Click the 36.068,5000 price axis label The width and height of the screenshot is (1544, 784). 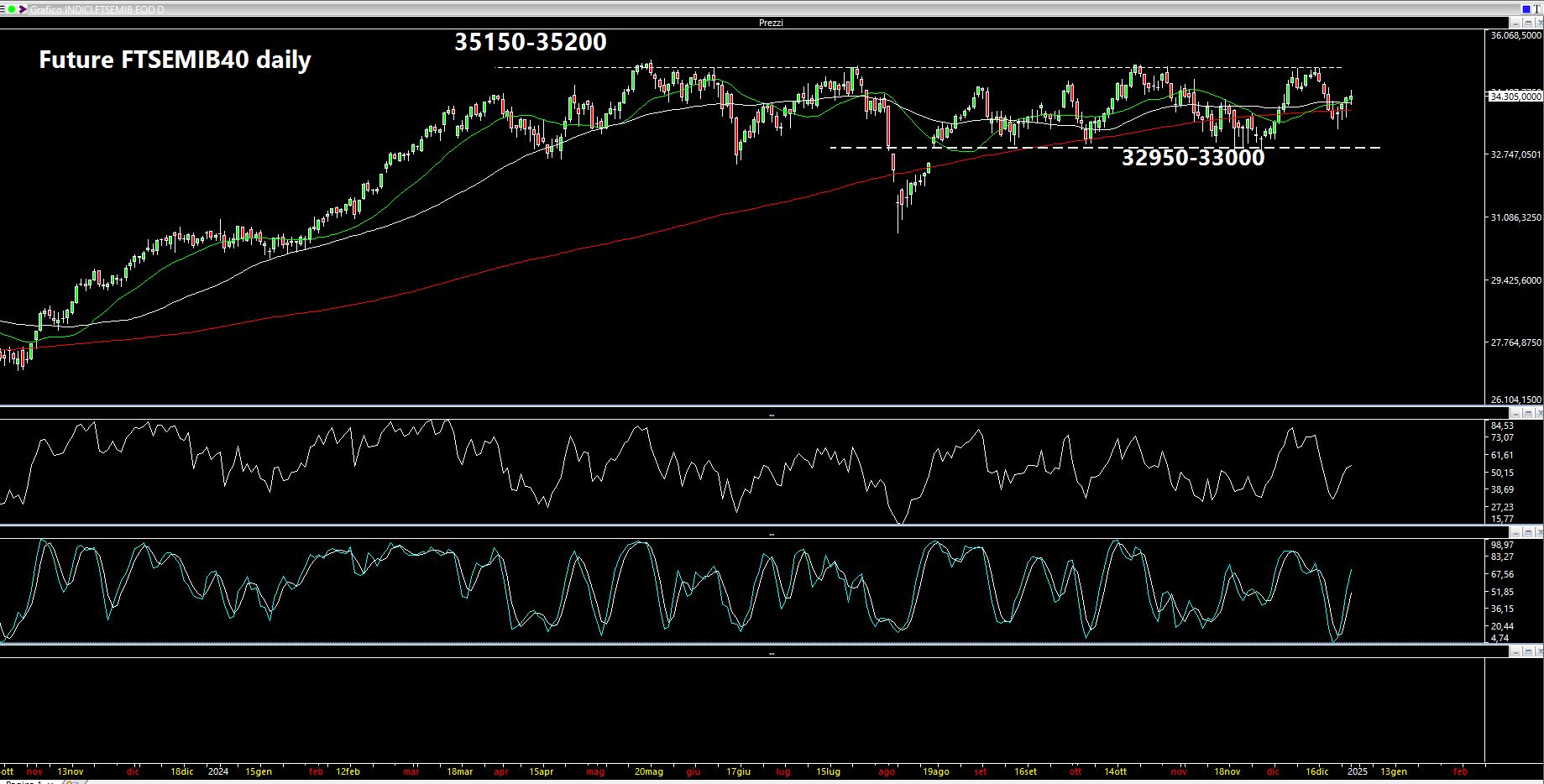coord(1516,35)
